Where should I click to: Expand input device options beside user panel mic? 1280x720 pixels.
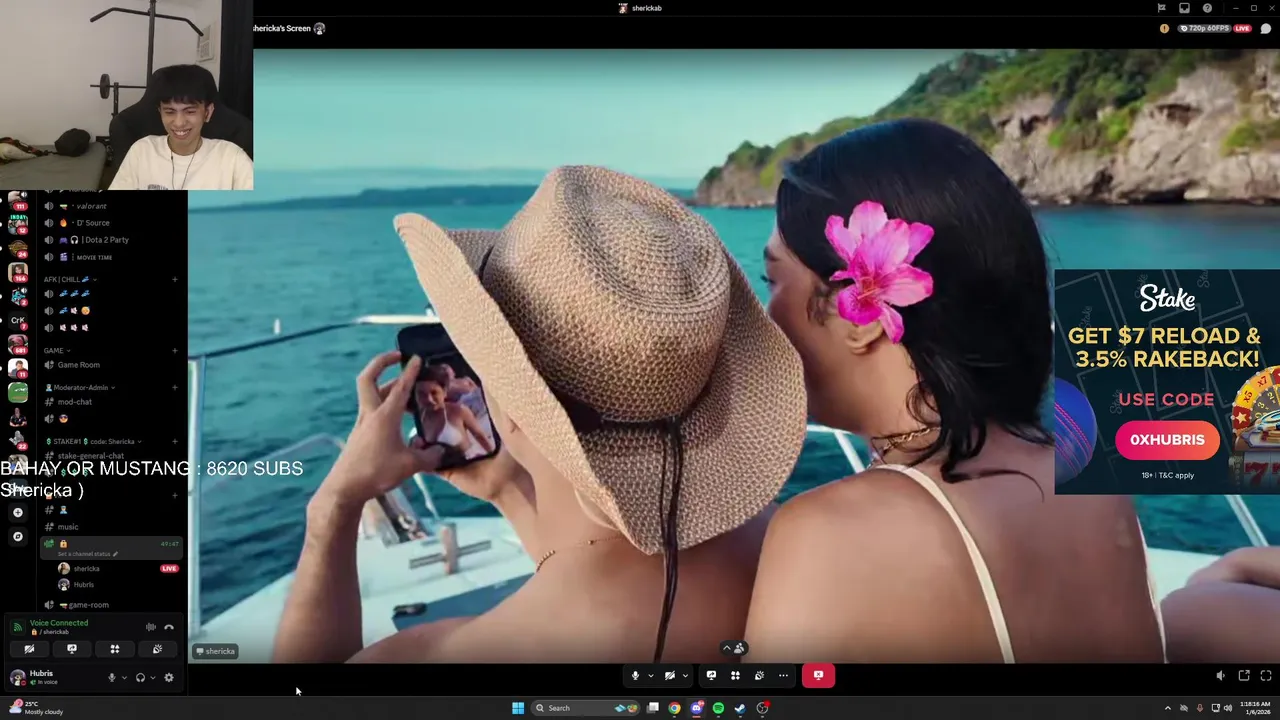tap(124, 677)
